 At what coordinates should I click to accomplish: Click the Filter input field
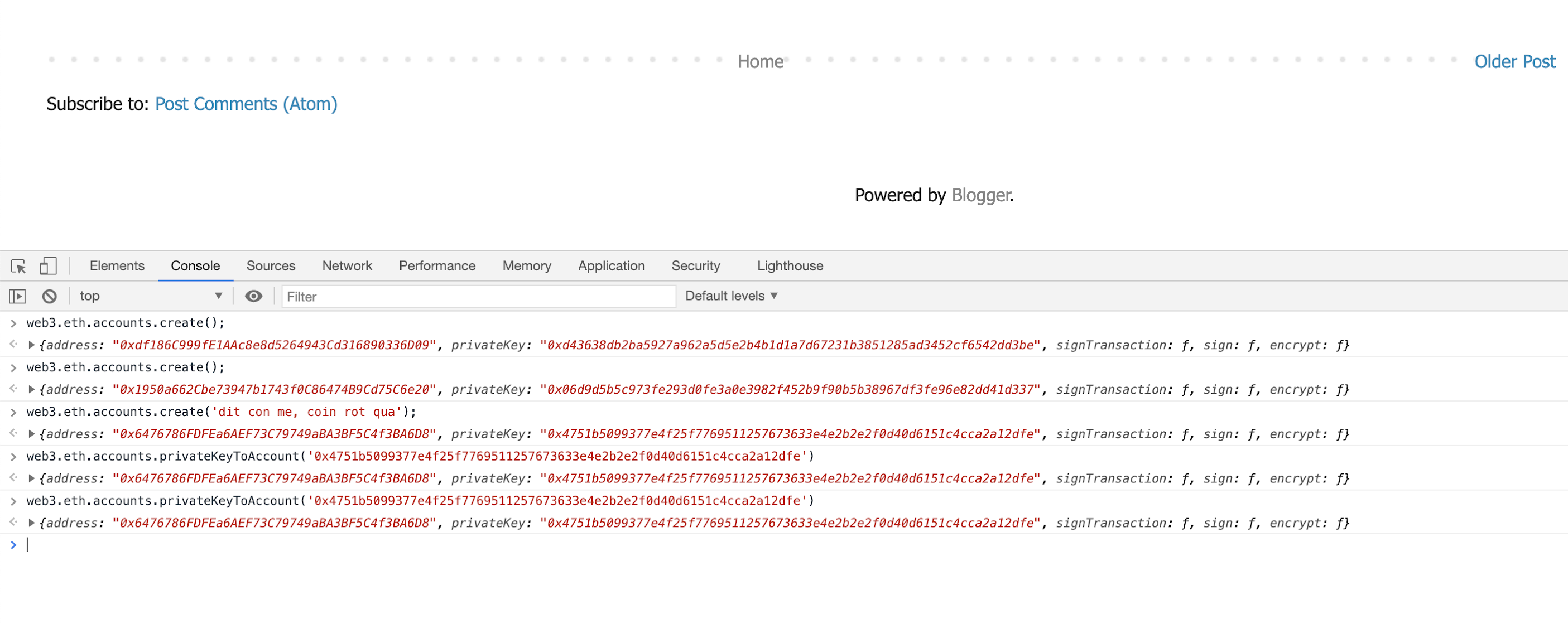478,297
